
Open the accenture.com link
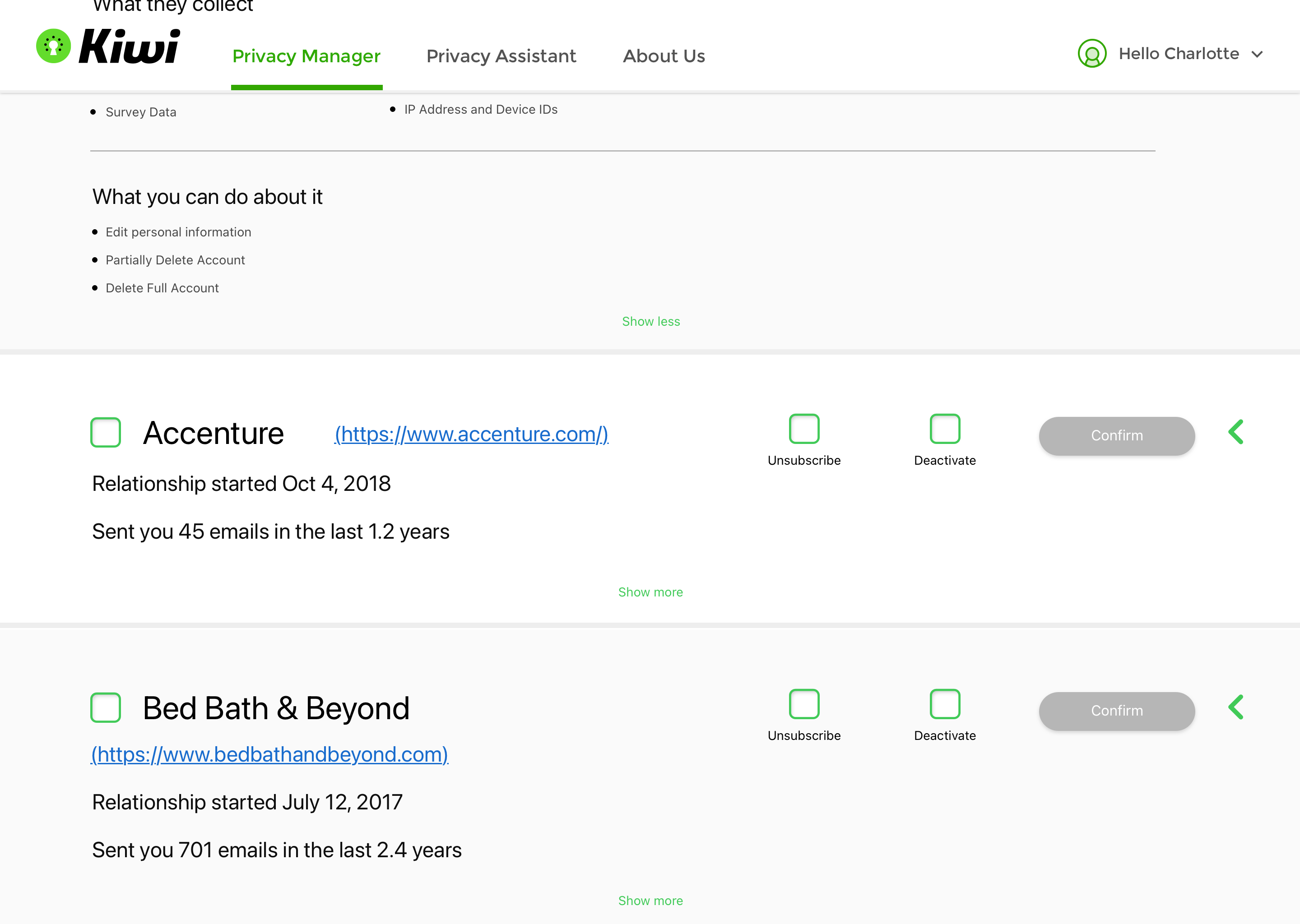[x=471, y=434]
